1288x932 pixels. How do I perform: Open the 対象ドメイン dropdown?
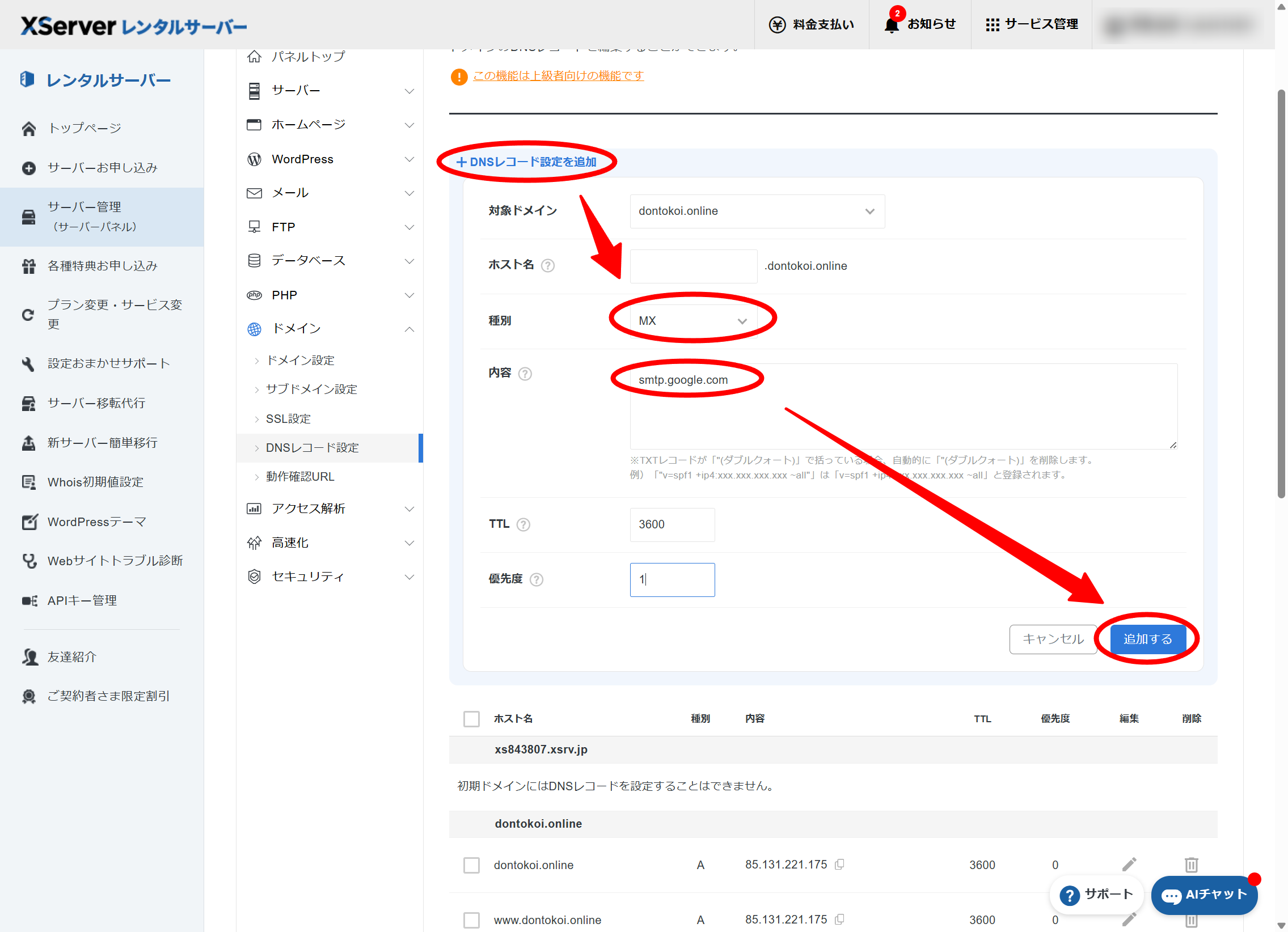757,211
